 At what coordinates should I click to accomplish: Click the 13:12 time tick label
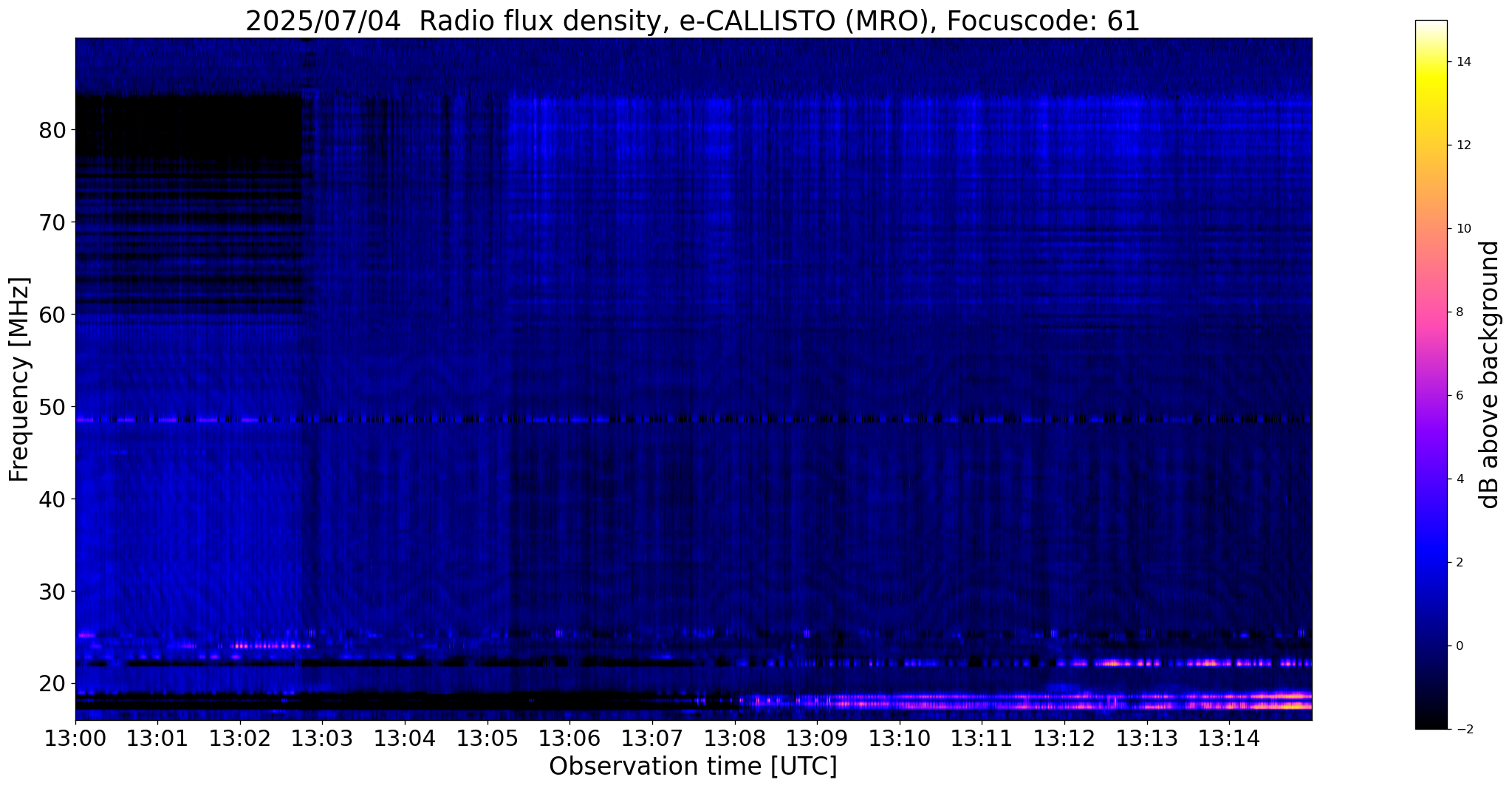click(x=1064, y=739)
